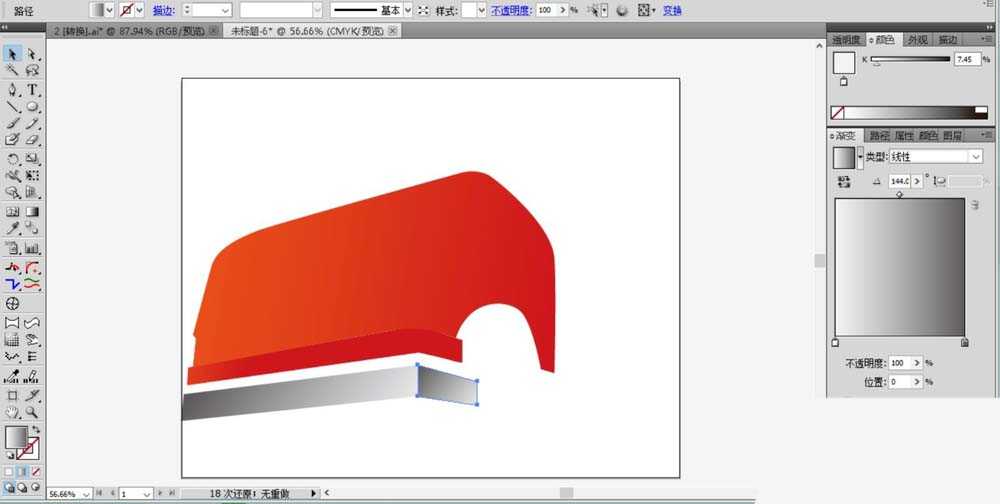Click the fill/stroke swatch at toolbox bottom
This screenshot has width=1000, height=504.
coord(16,437)
